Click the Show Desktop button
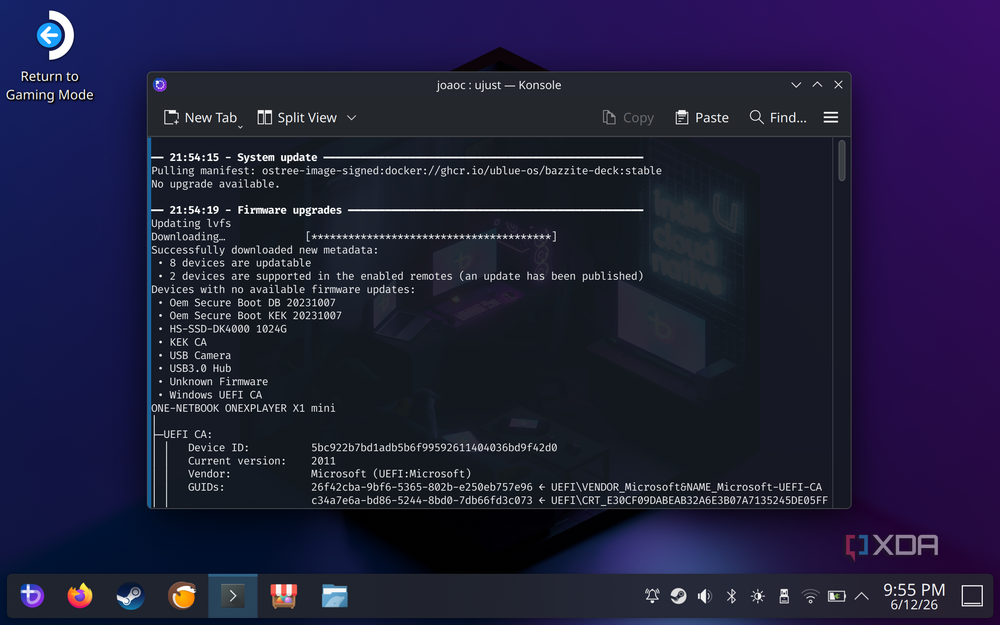The height and width of the screenshot is (625, 1000). [x=972, y=596]
